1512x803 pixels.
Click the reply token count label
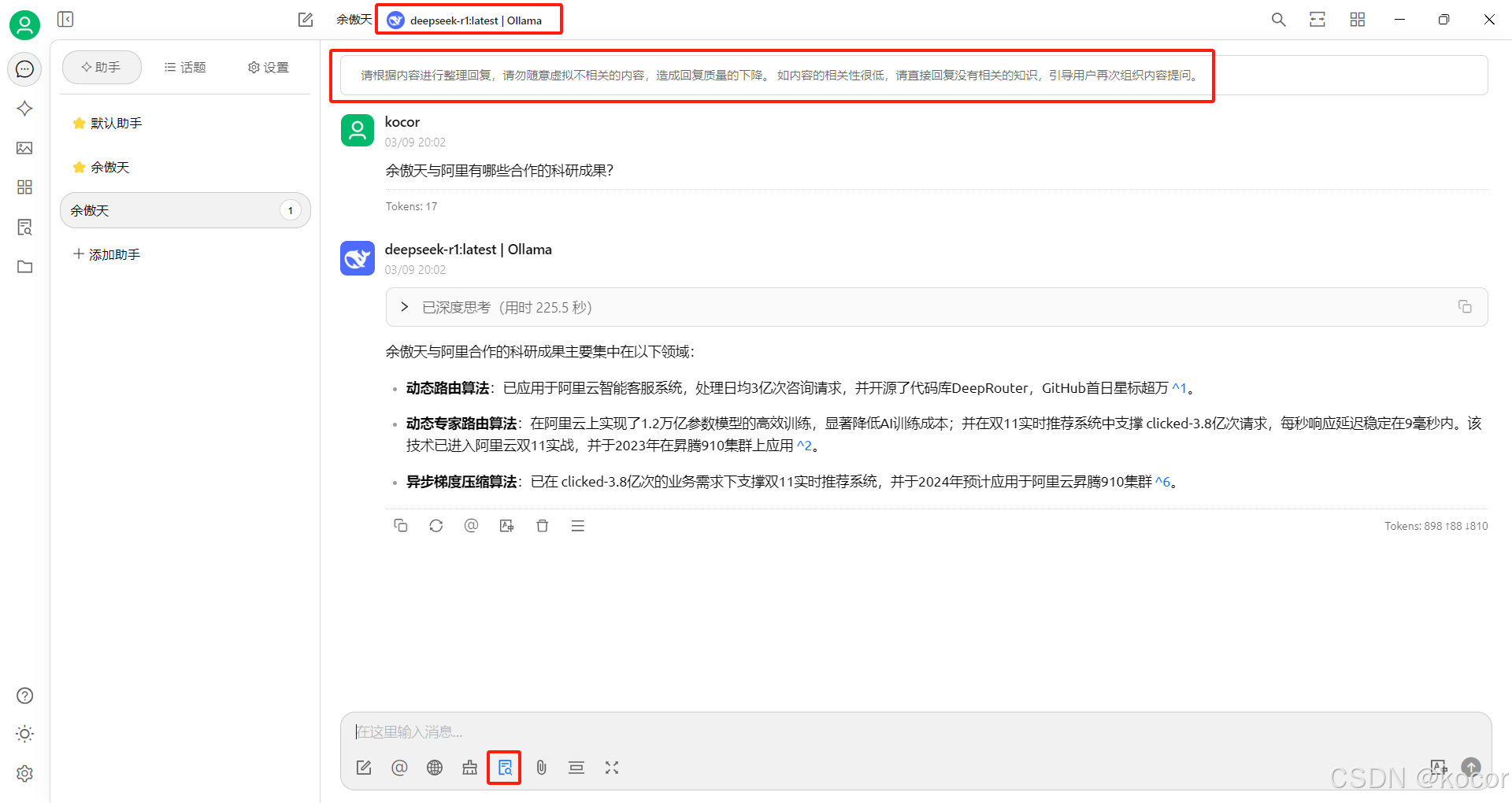click(x=1436, y=526)
